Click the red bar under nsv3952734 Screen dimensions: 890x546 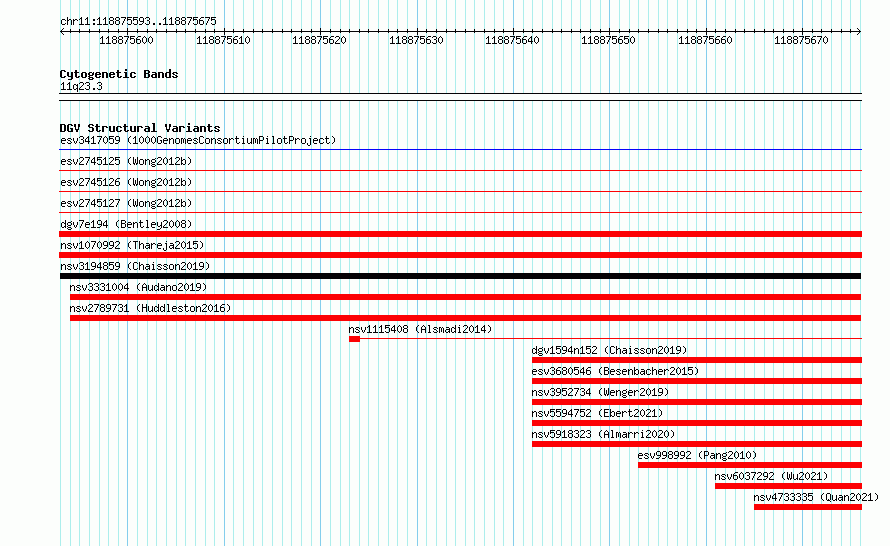coord(697,402)
